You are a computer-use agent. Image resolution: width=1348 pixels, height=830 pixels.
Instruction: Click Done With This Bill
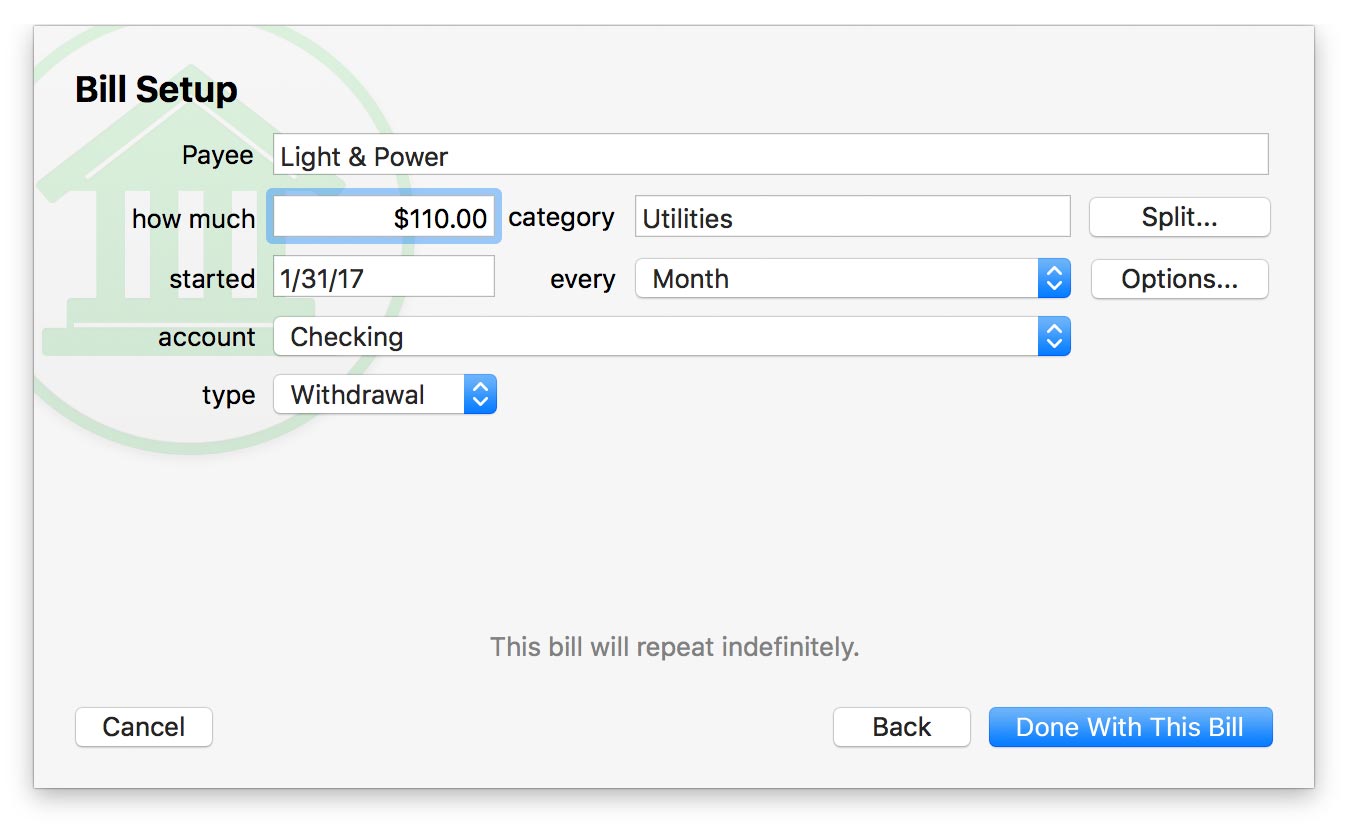tap(1130, 727)
